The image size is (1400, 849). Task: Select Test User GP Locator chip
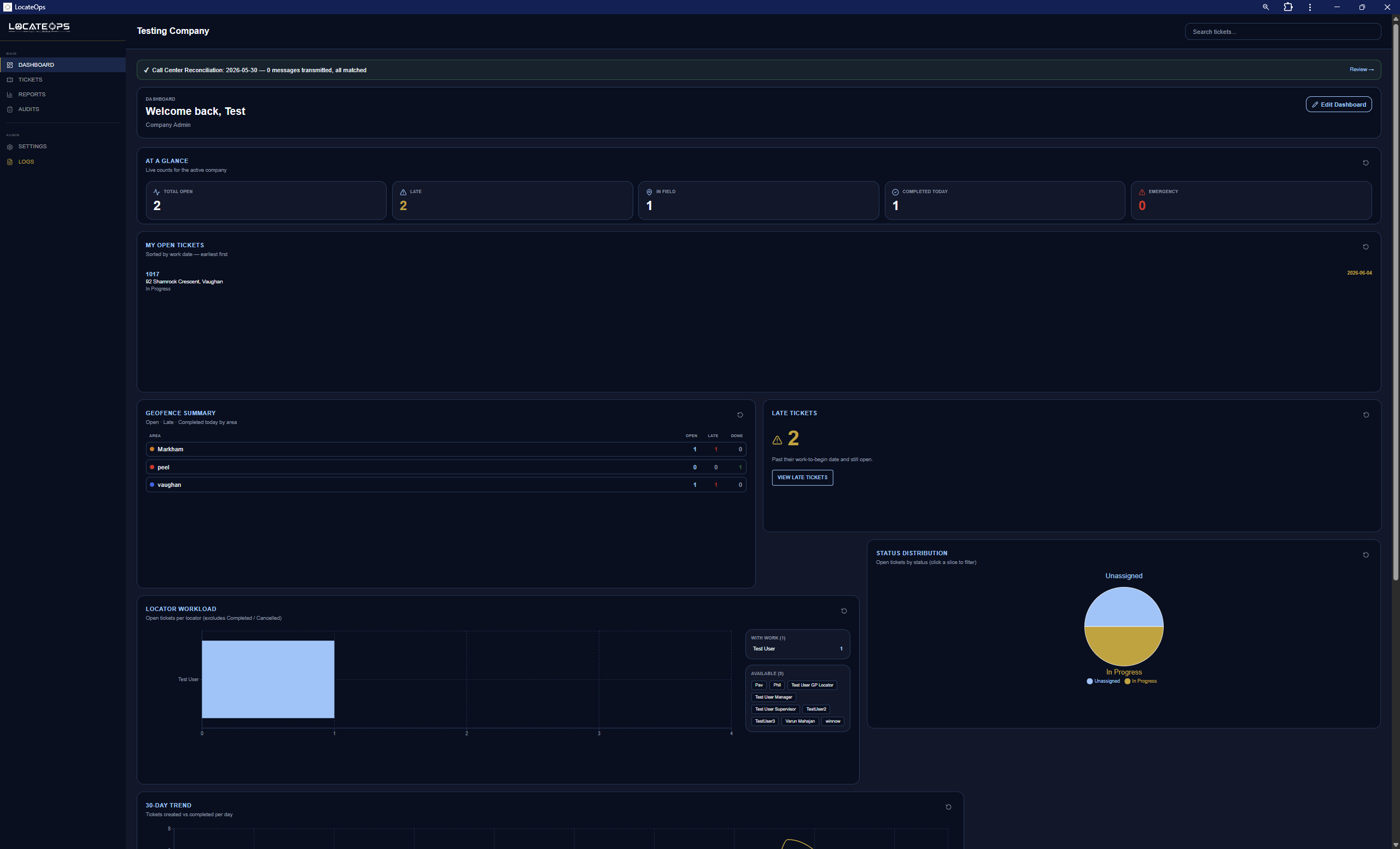pos(812,685)
